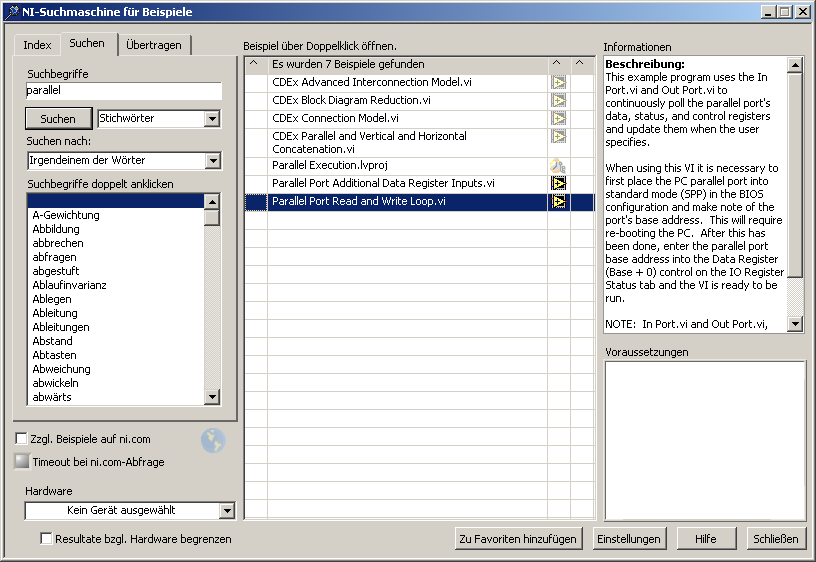The image size is (816, 562).
Task: Click the NI example finder title bar icon
Action: click(x=11, y=11)
